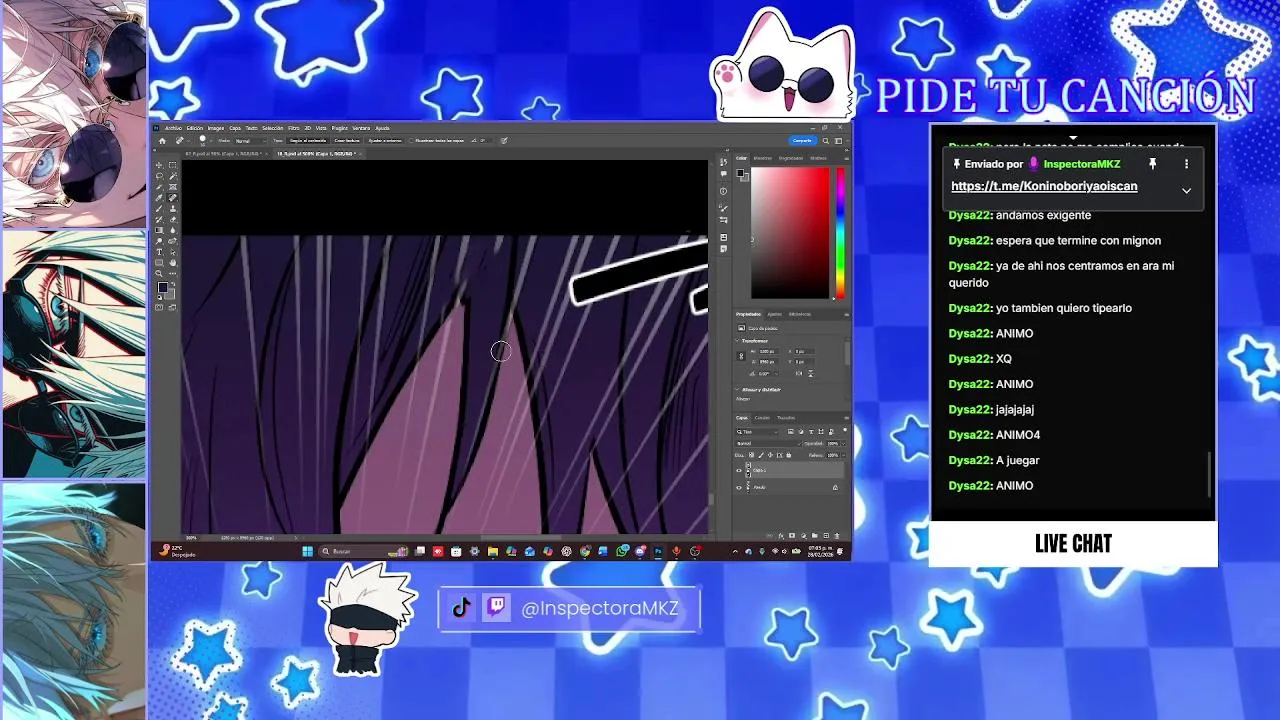Open the pinned message three-dots menu
The height and width of the screenshot is (720, 1280).
click(x=1186, y=164)
